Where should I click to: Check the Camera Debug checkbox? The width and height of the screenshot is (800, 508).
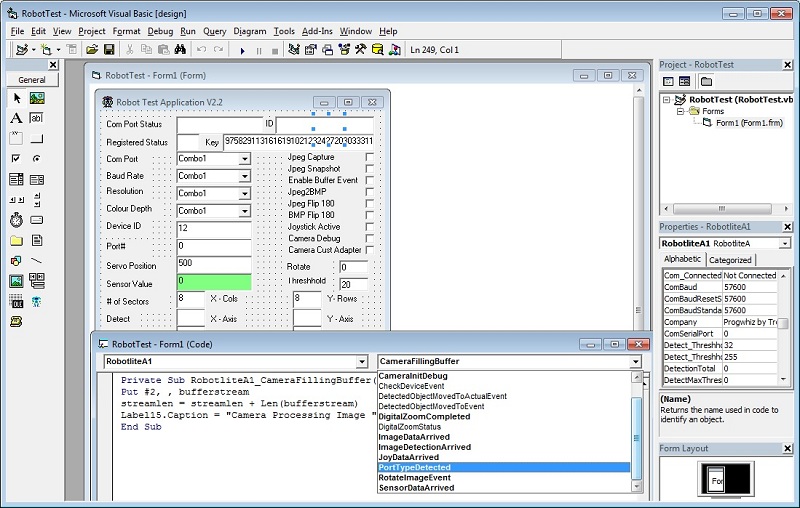click(369, 238)
